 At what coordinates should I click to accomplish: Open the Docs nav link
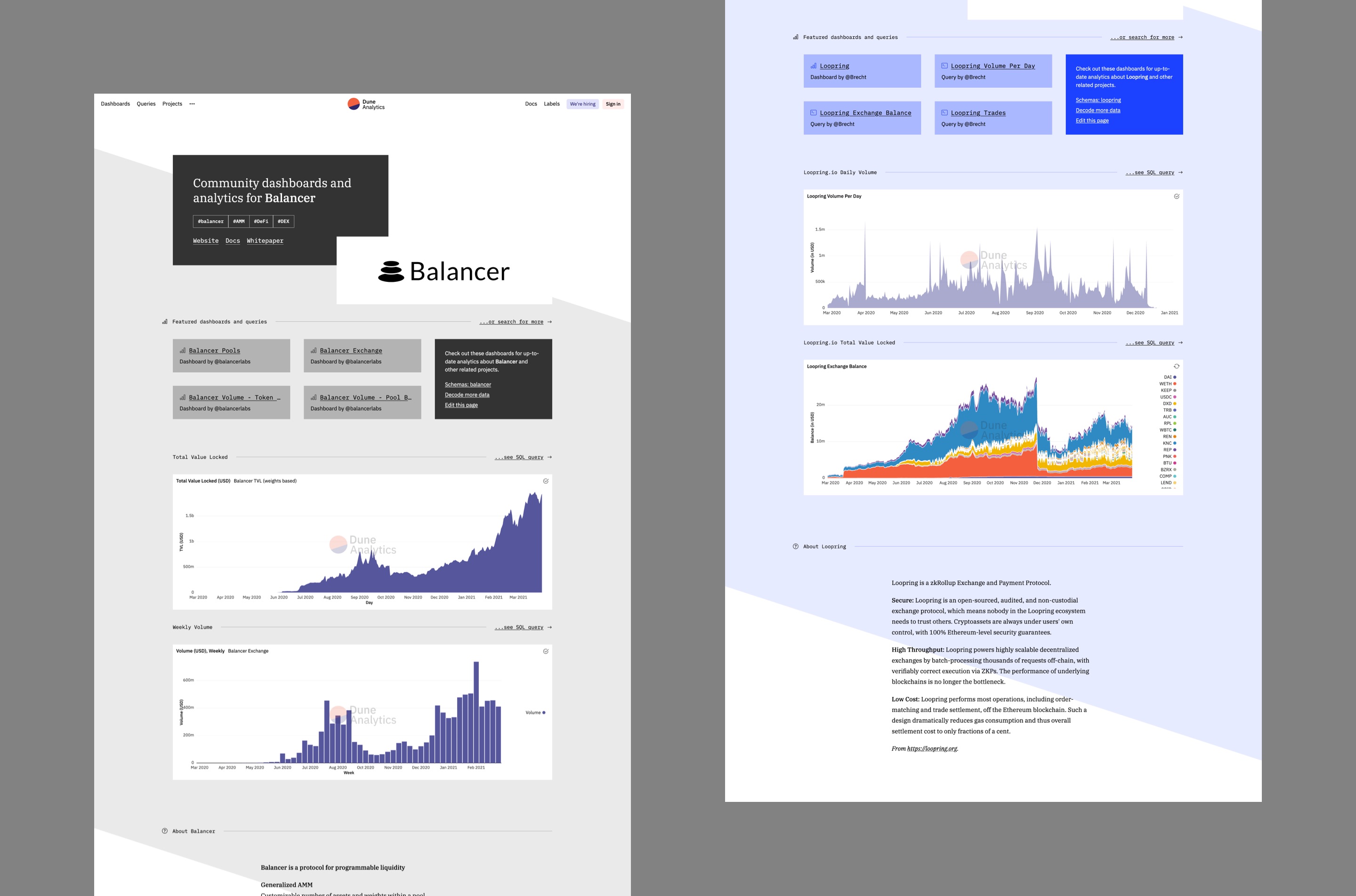click(531, 104)
